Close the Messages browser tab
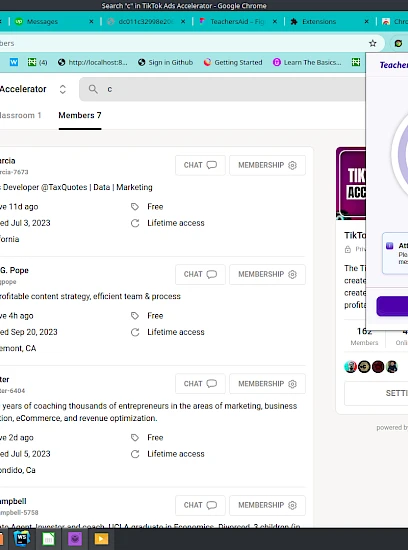 click(x=91, y=22)
